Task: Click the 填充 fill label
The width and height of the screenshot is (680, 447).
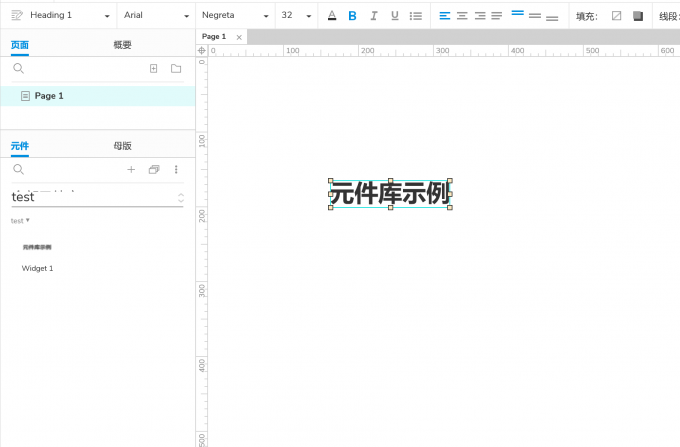Action: click(x=586, y=16)
